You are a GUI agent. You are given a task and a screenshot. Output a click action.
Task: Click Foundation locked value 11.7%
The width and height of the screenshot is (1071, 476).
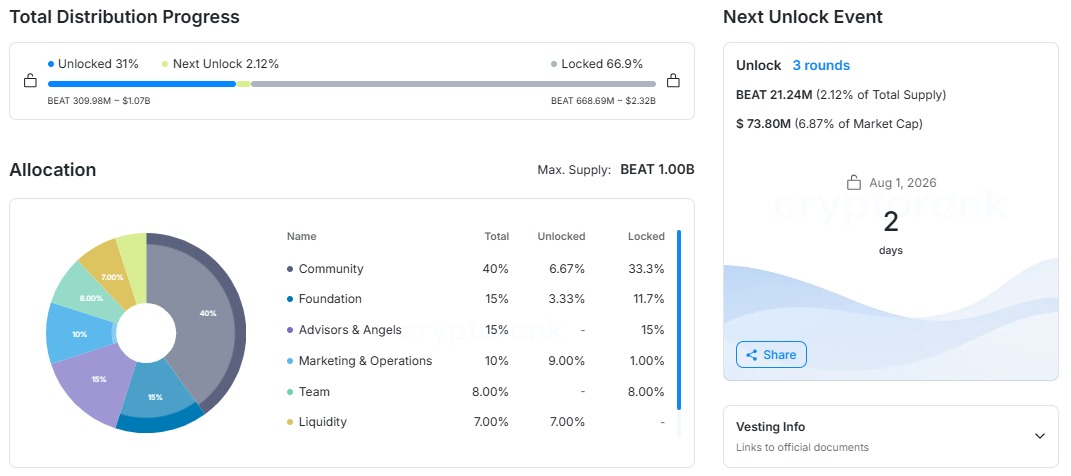[x=648, y=299]
